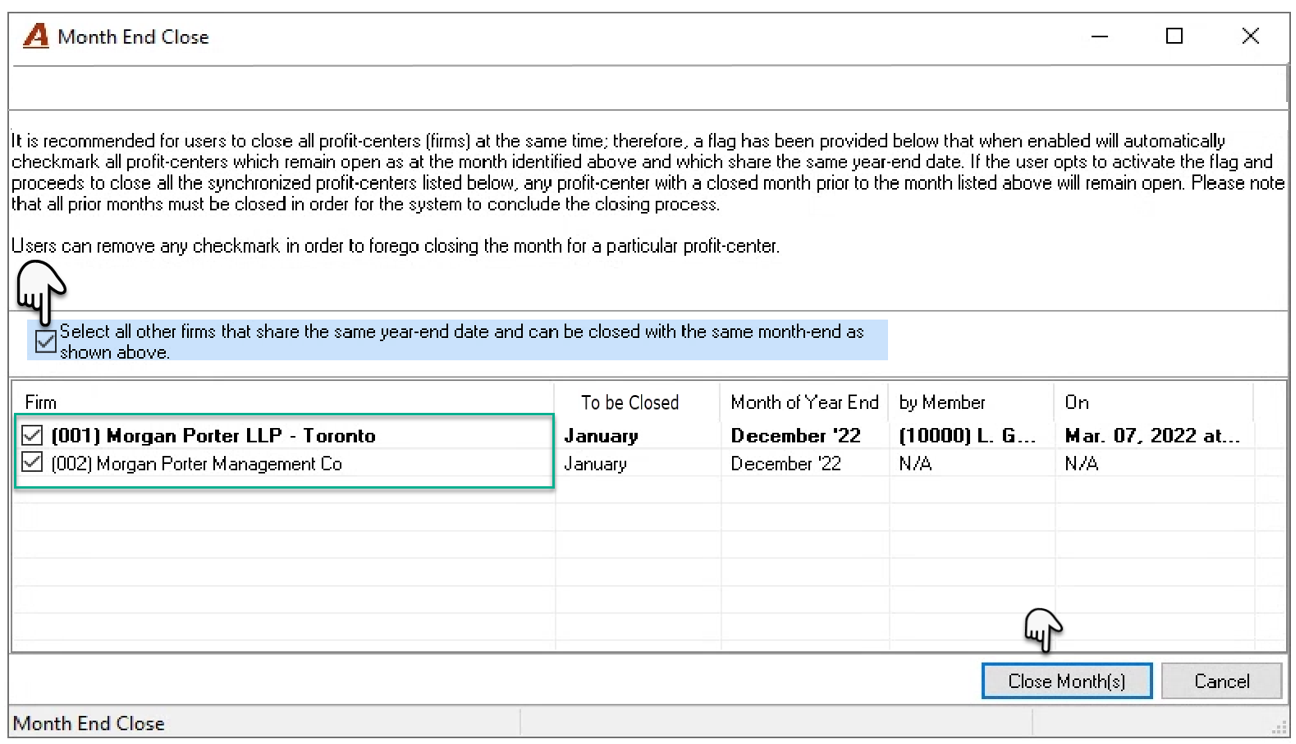Sort by the Firm column header
Viewport: 1296px width, 744px height.
tap(284, 402)
